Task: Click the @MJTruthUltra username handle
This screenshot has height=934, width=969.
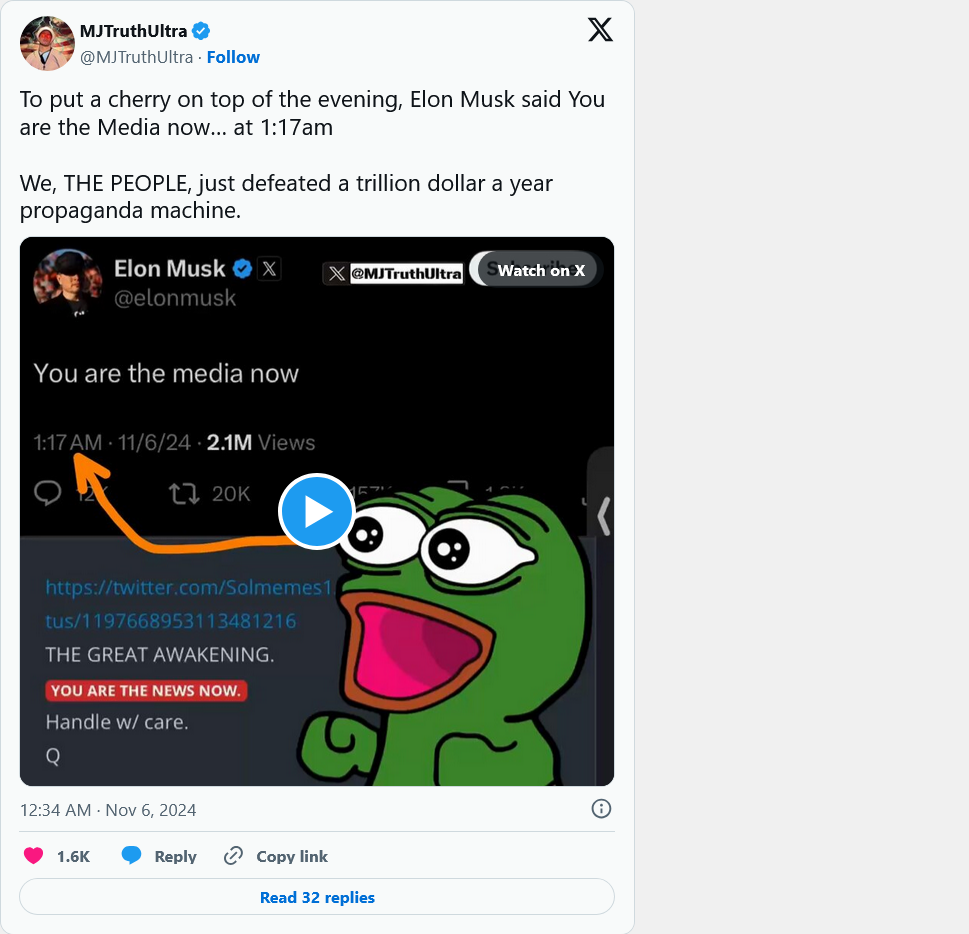Action: [137, 57]
